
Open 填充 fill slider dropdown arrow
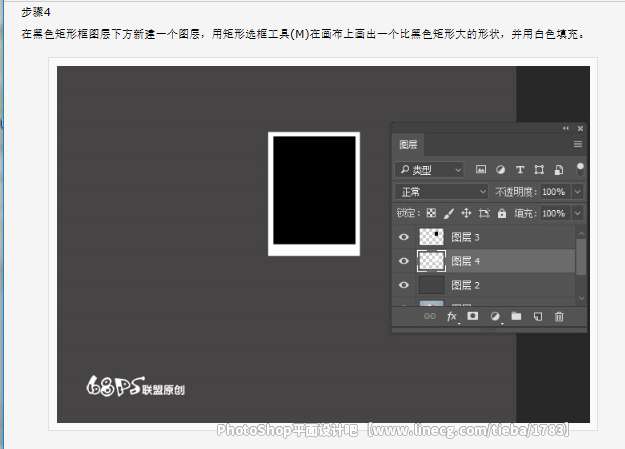[578, 213]
